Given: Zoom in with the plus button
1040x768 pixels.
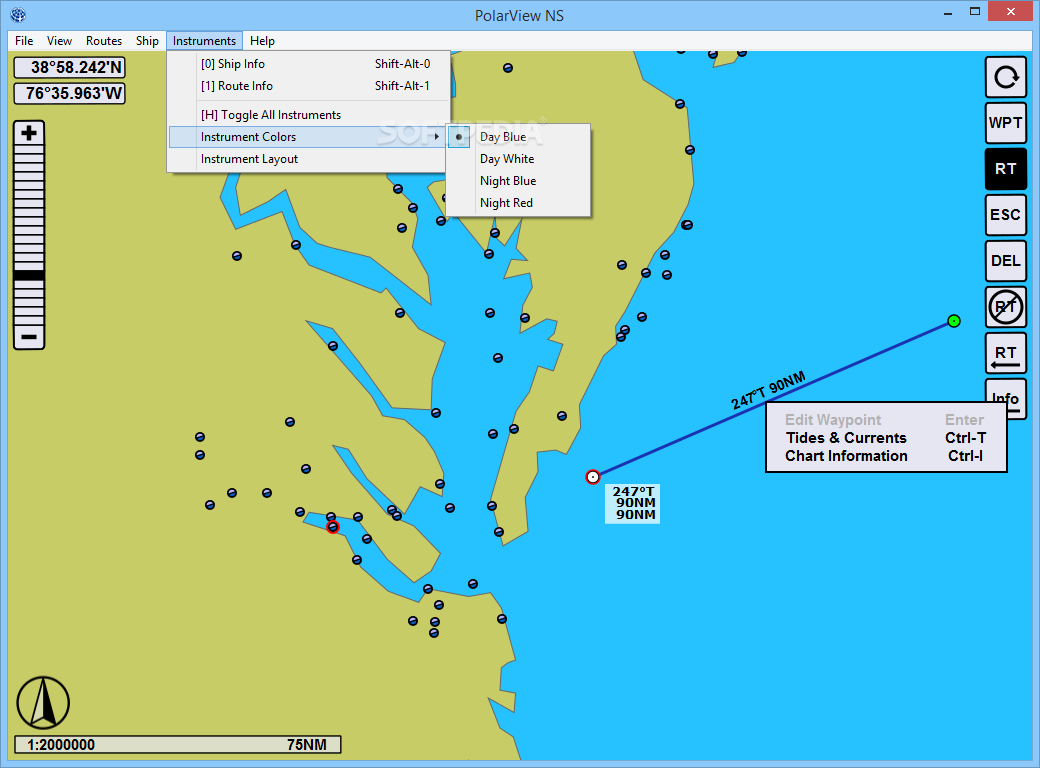Looking at the screenshot, I should 29,133.
